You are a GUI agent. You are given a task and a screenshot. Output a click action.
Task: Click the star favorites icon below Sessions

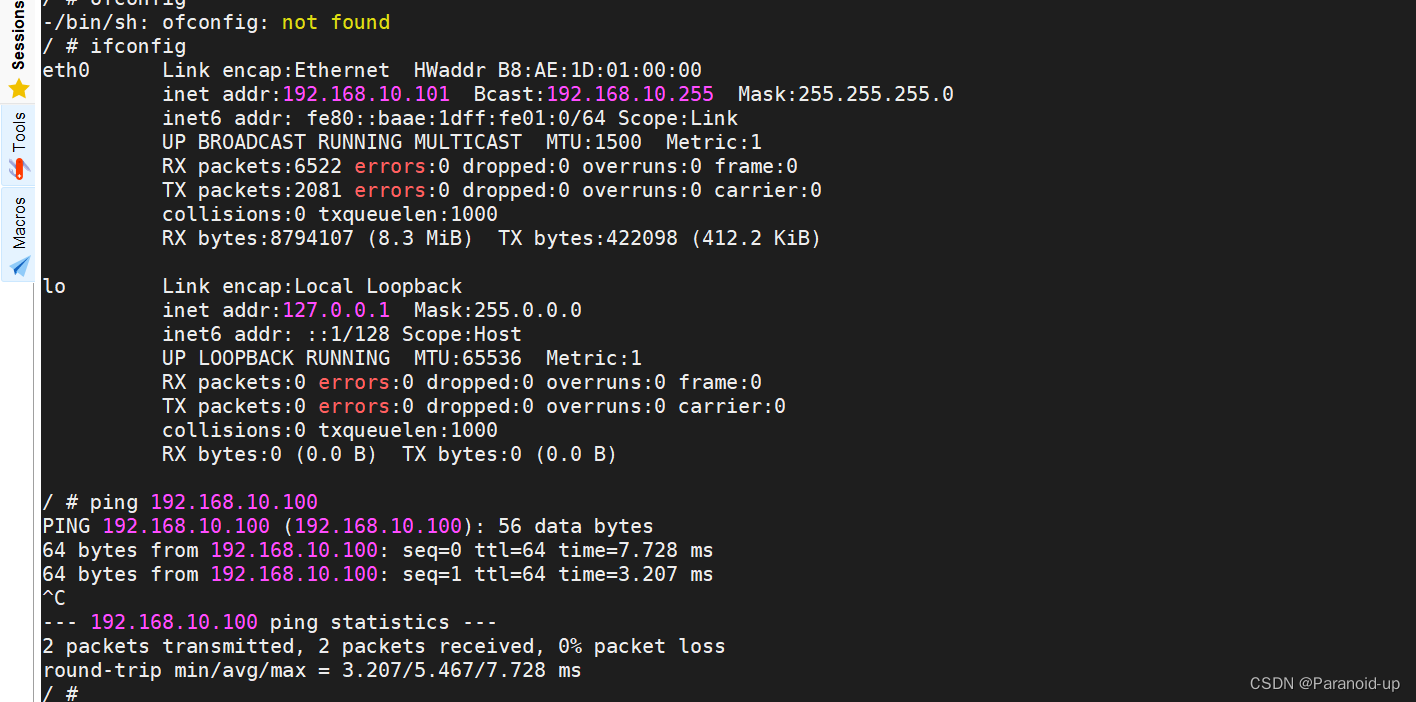click(17, 88)
